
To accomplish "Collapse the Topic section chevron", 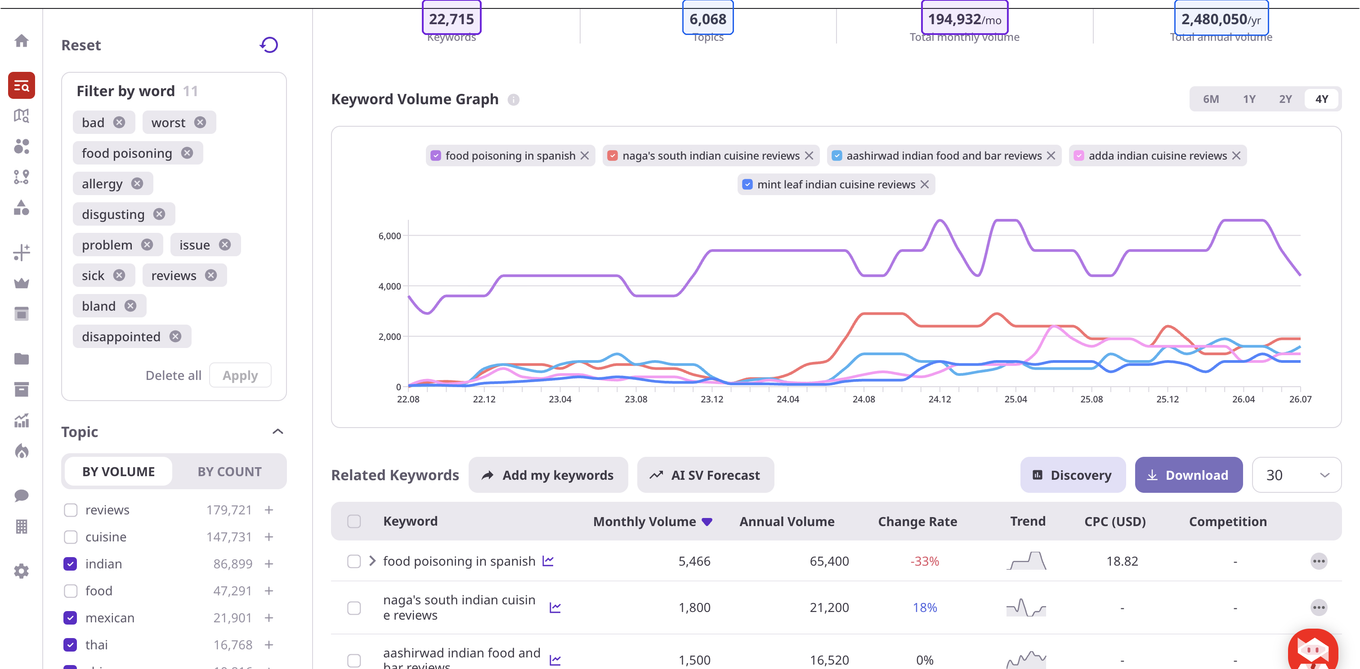I will (x=278, y=432).
